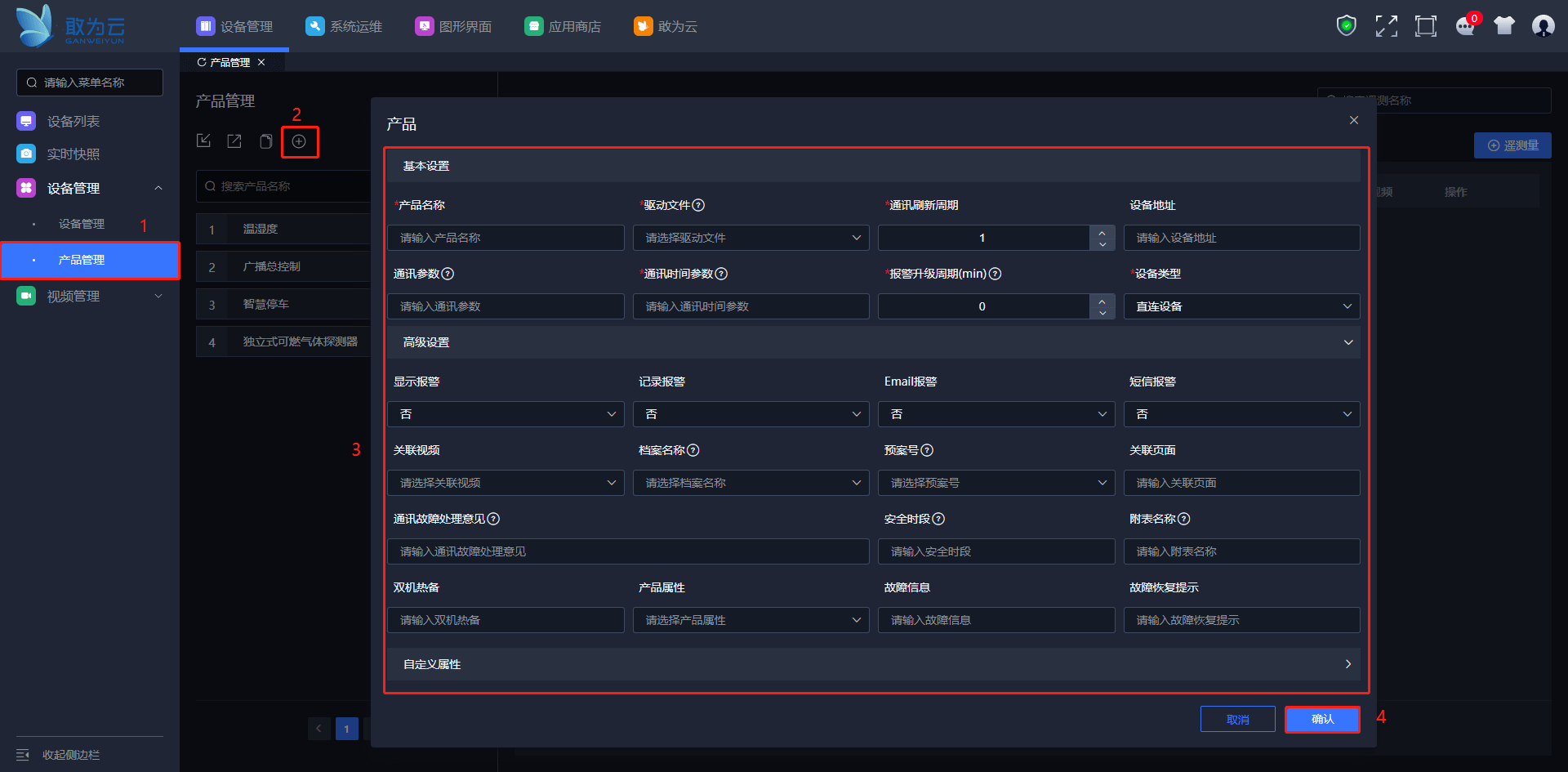Click the help icon beside 预案号

[x=927, y=450]
